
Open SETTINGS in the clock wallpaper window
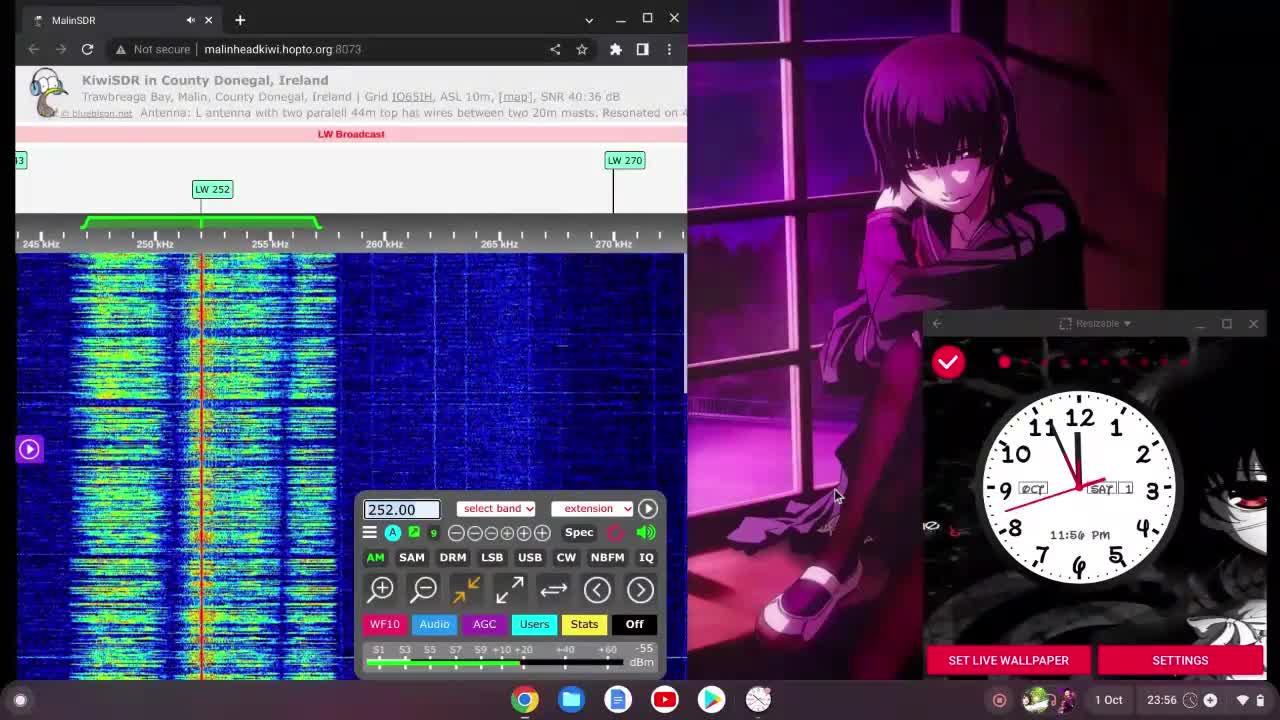pos(1180,660)
